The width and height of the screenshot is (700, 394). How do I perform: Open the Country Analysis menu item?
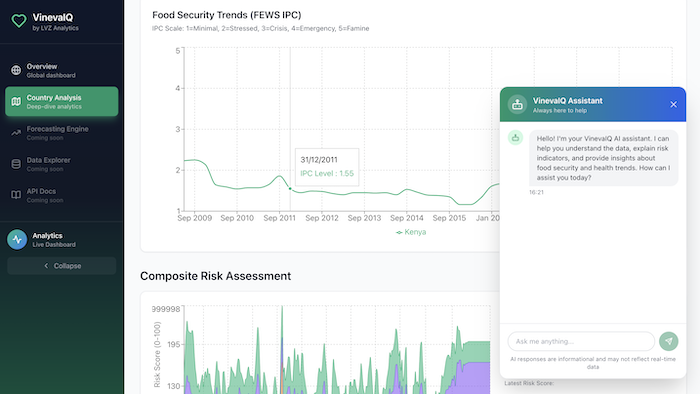click(x=62, y=102)
